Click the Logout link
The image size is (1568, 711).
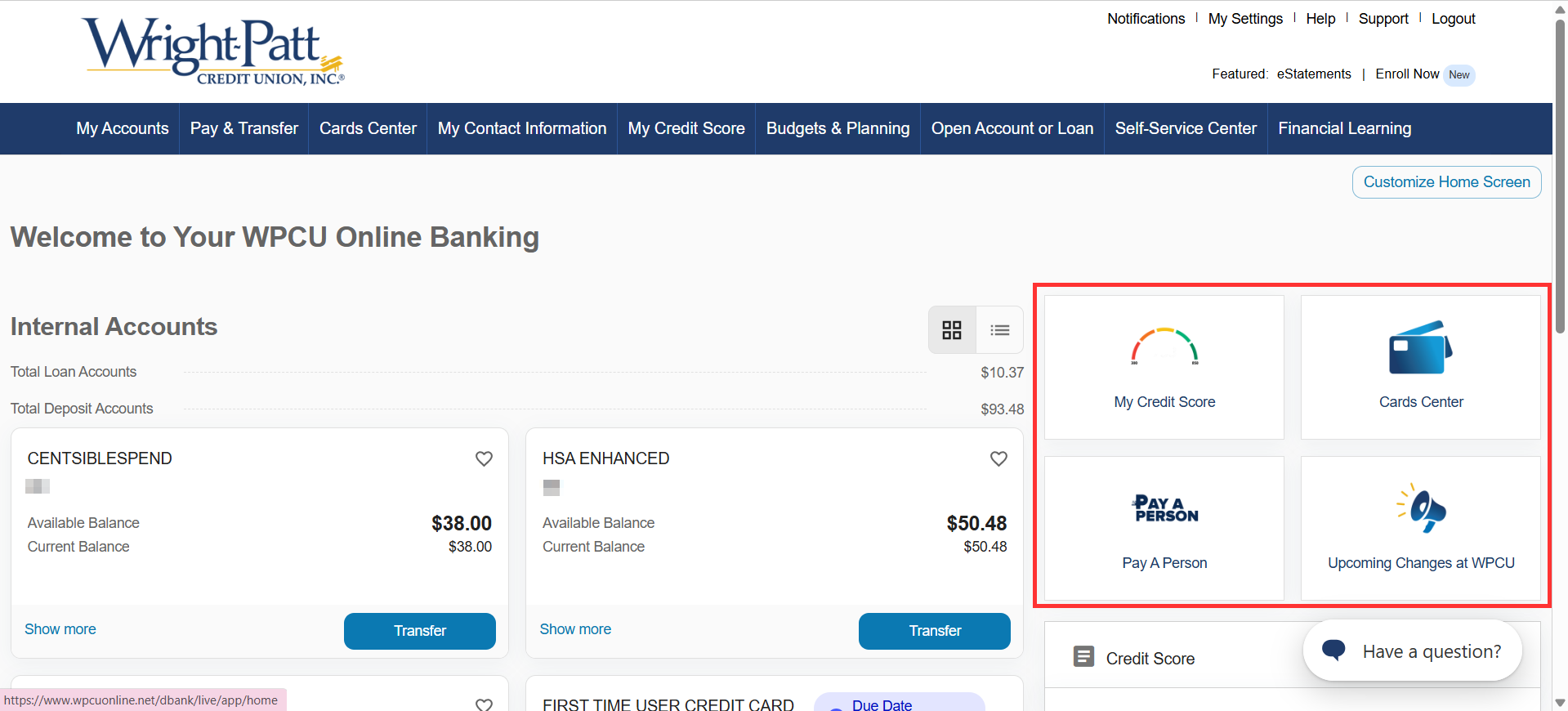[x=1453, y=19]
